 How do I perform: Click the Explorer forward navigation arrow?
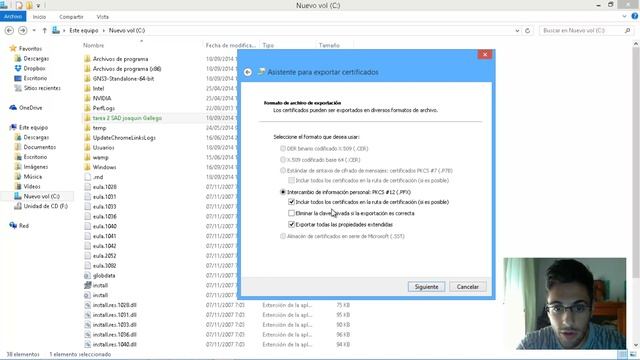23,31
